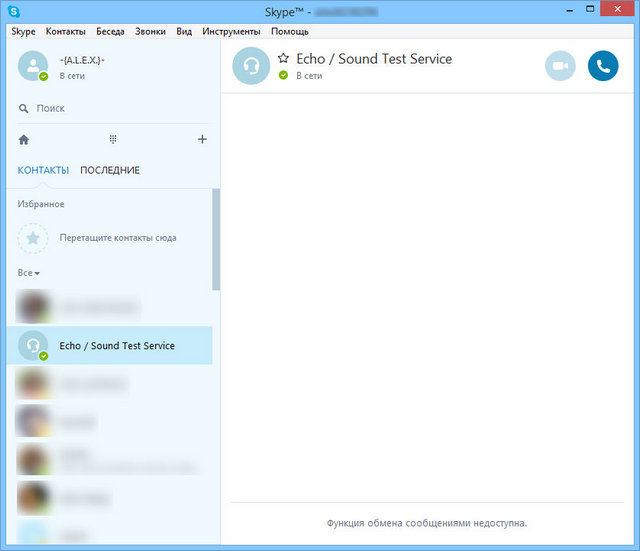Image resolution: width=640 pixels, height=551 pixels.
Task: Select Echo / Sound Test Service contact
Action: coord(109,345)
